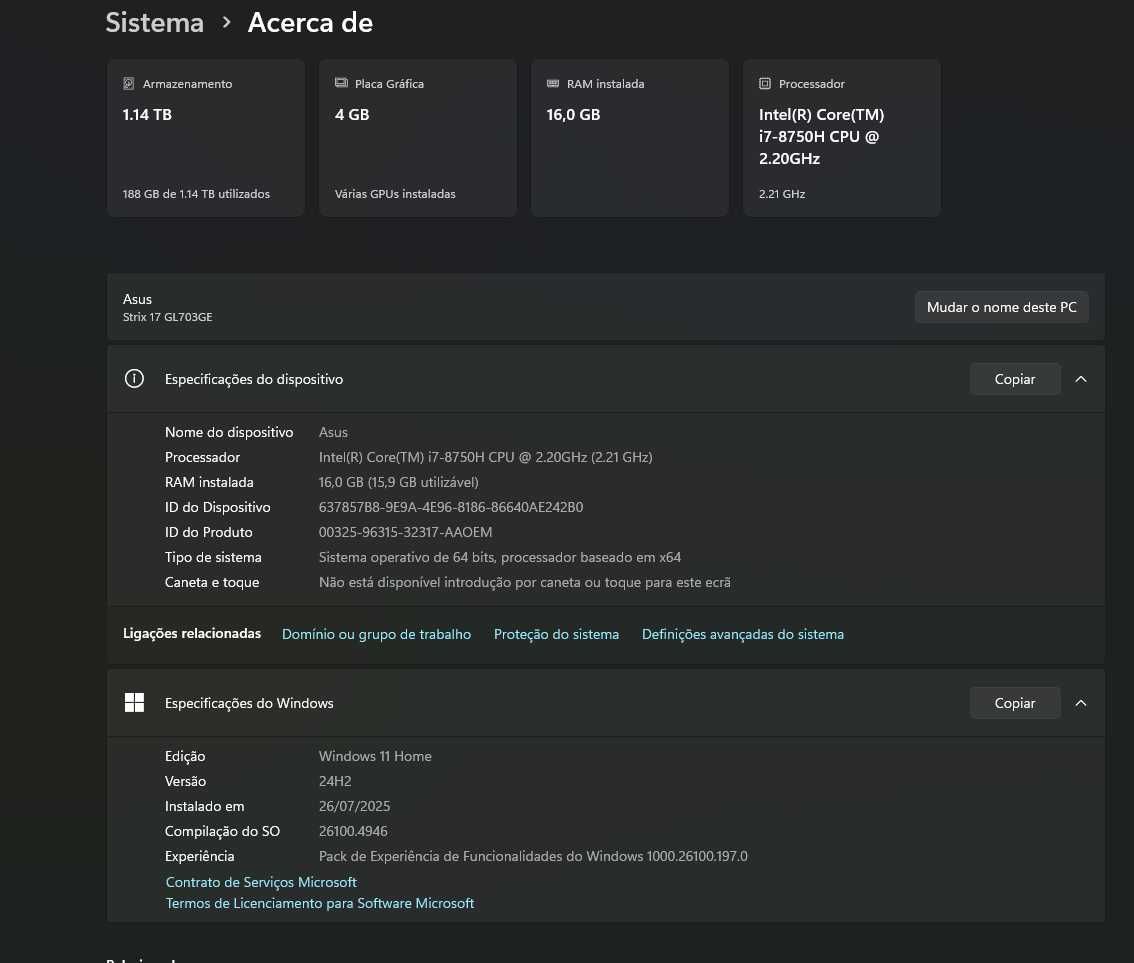Click the OS build 26100.4946 value
Image resolution: width=1134 pixels, height=963 pixels.
coord(353,831)
